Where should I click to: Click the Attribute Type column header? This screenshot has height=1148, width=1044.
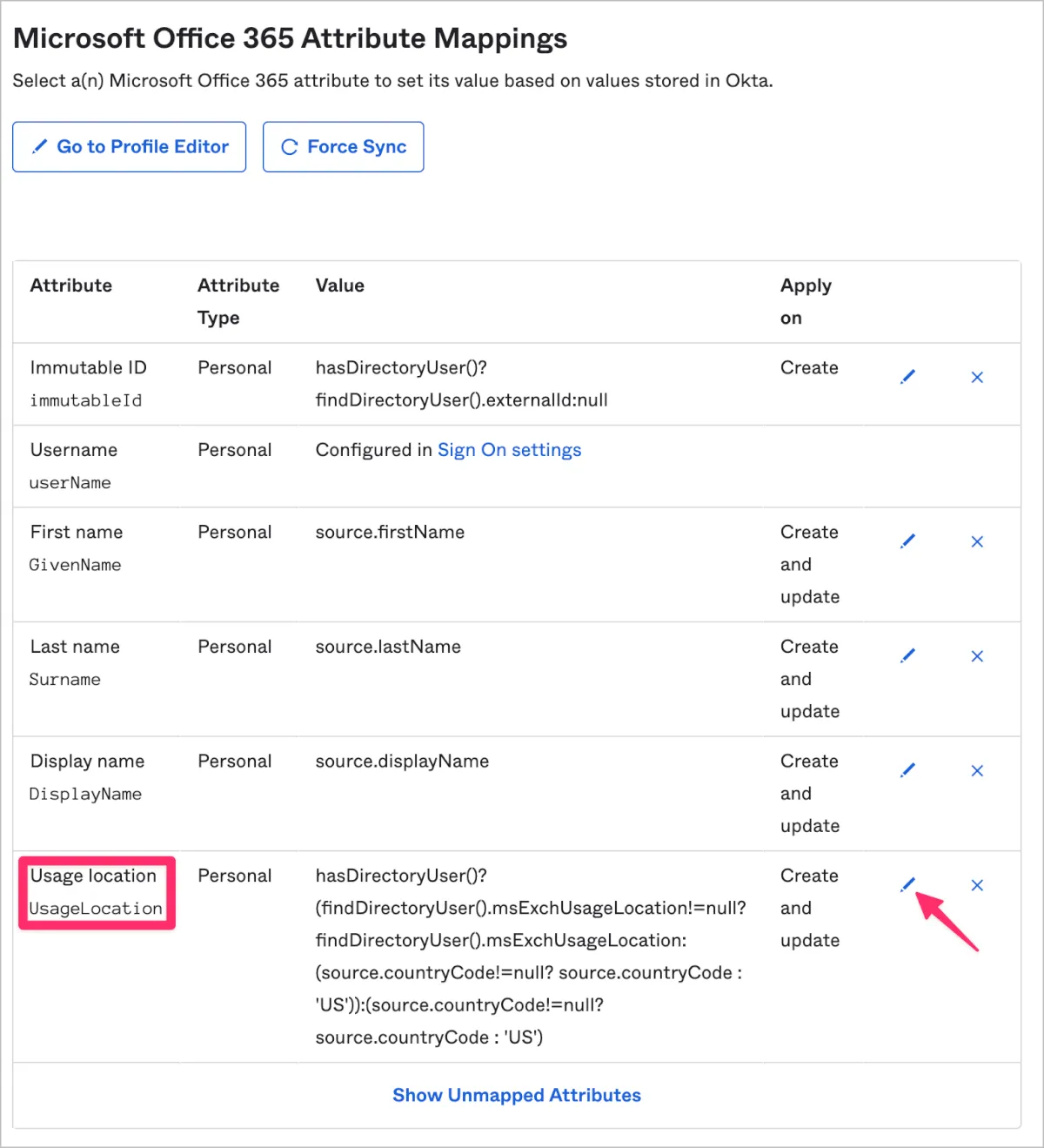click(x=238, y=301)
